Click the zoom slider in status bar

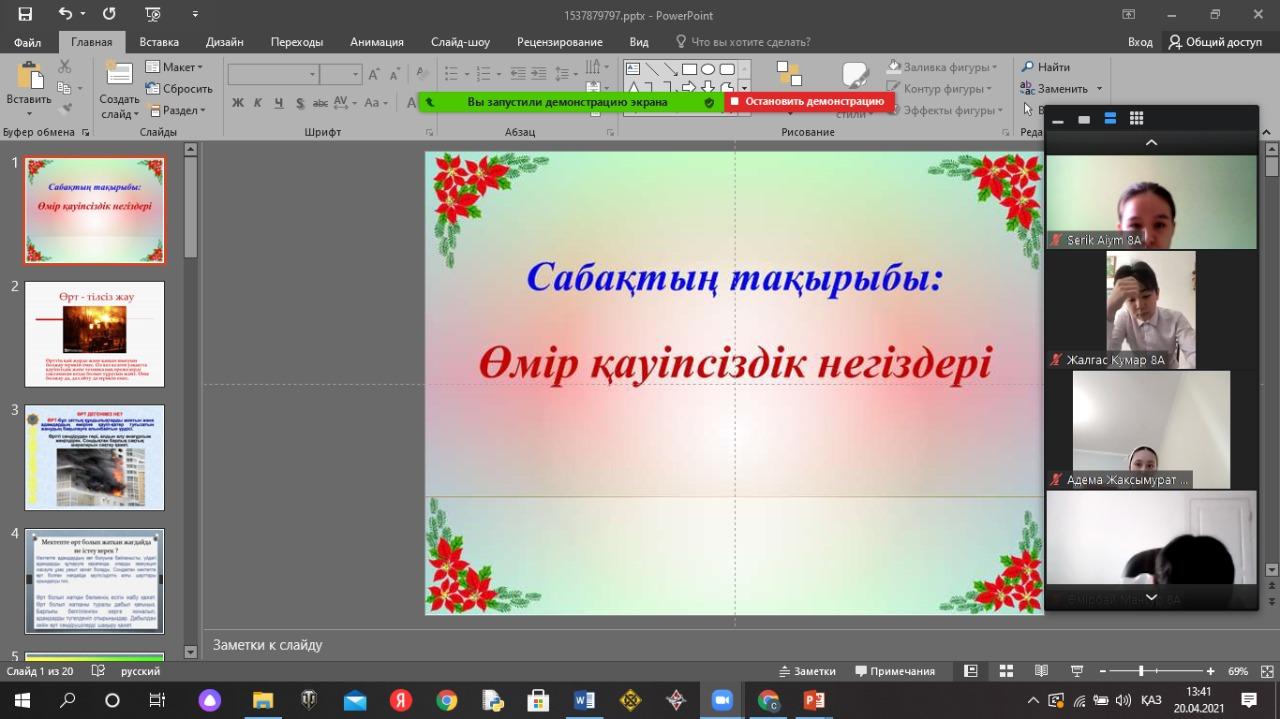tap(1141, 671)
